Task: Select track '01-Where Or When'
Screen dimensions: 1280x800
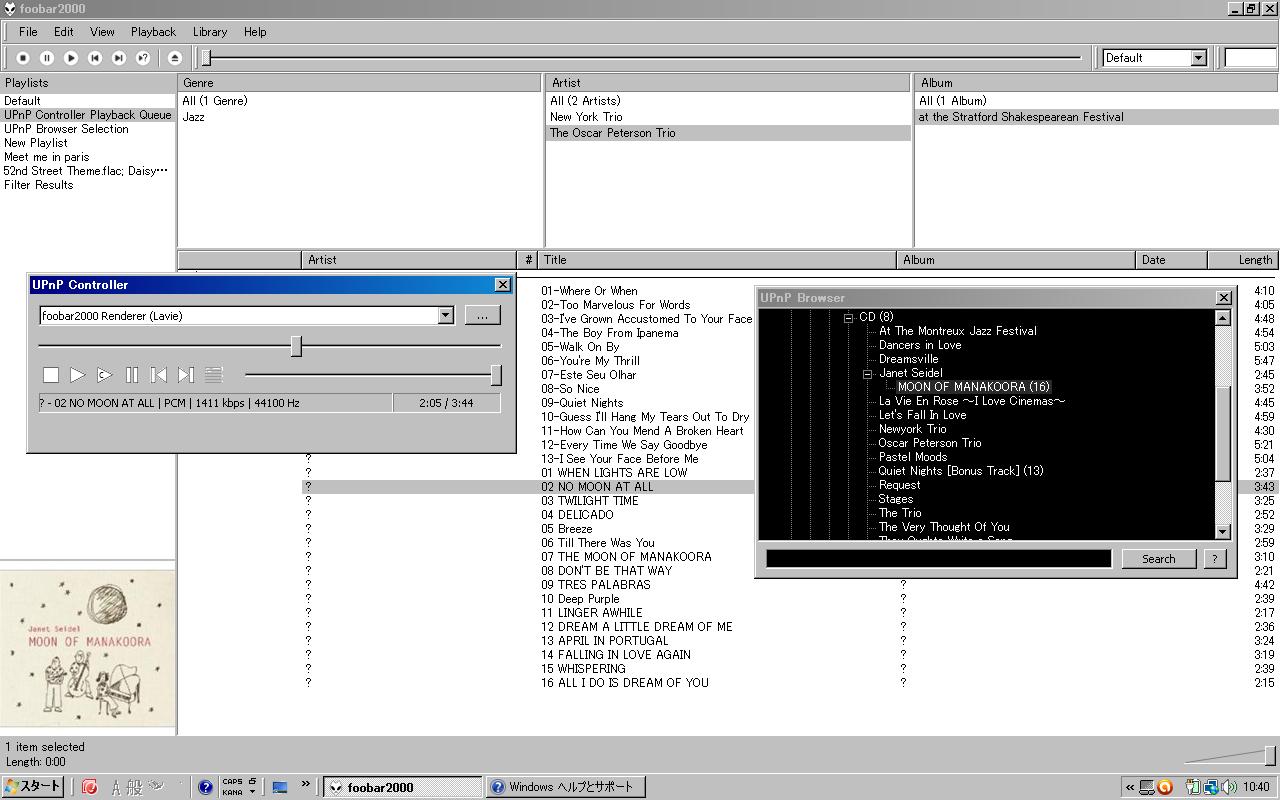Action: 589,291
